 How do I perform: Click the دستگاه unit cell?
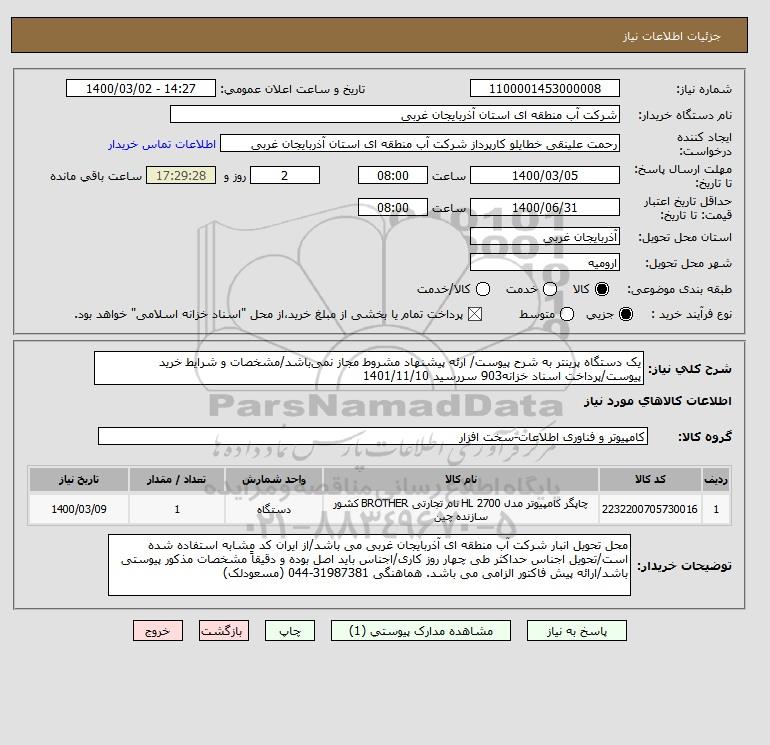click(x=274, y=509)
